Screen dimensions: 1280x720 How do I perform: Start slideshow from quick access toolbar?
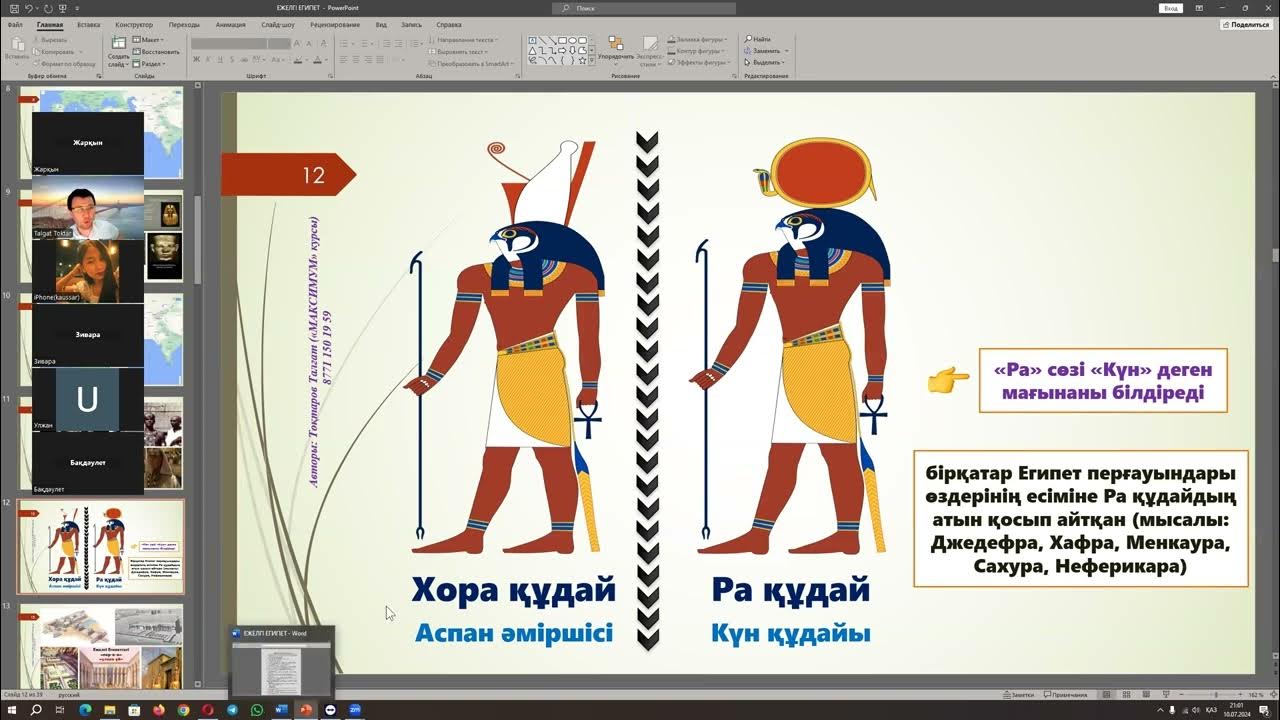(62, 8)
